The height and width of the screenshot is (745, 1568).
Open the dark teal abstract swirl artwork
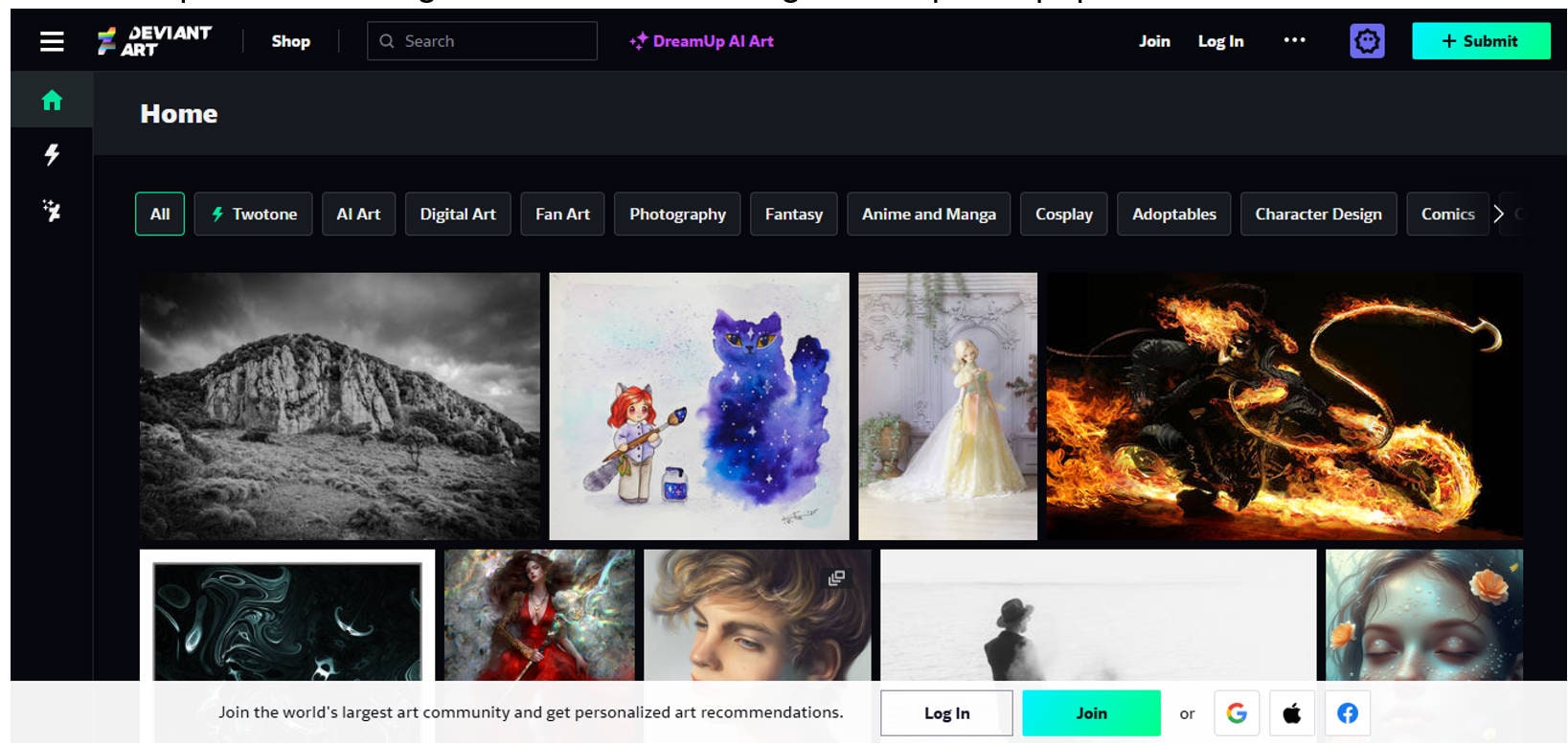[287, 616]
